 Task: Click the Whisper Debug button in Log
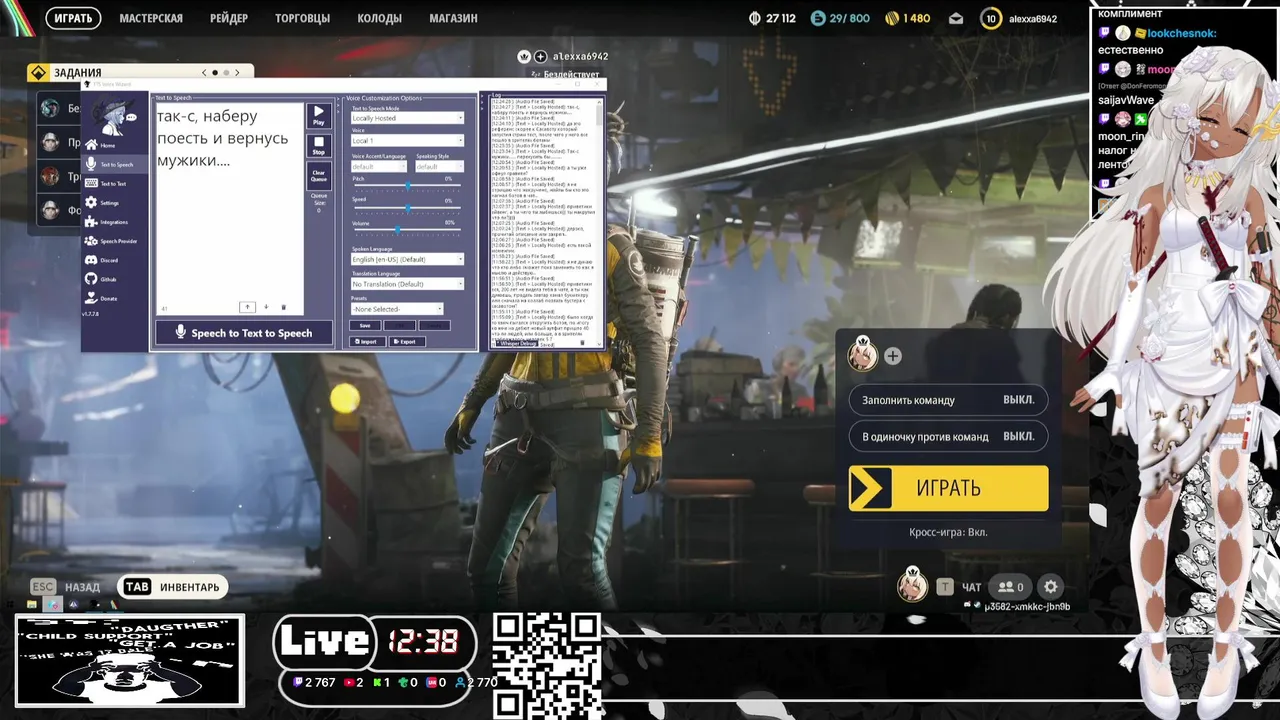[x=516, y=343]
